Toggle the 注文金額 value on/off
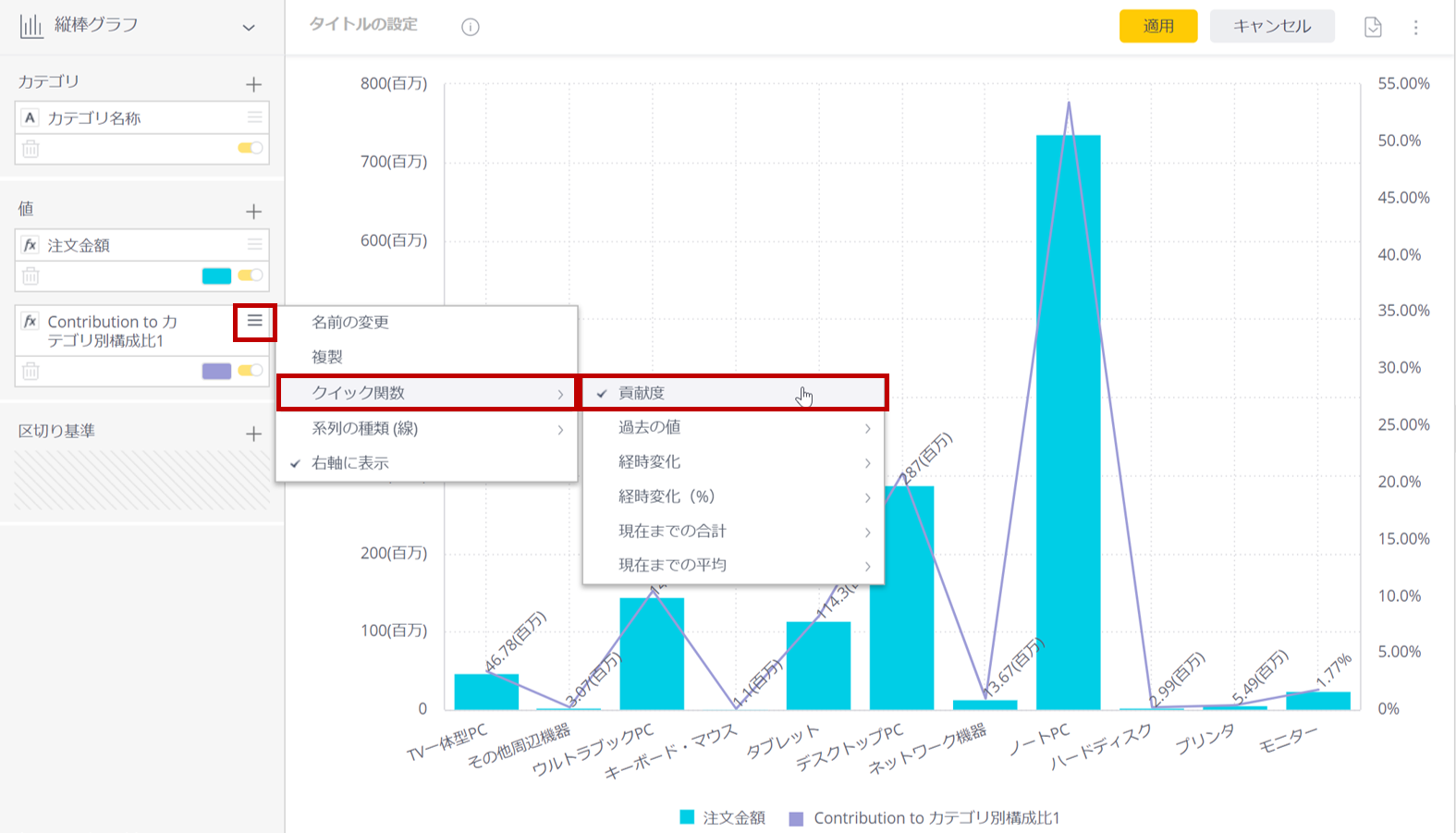Screen dimensions: 1456x833 pyautogui.click(x=251, y=276)
